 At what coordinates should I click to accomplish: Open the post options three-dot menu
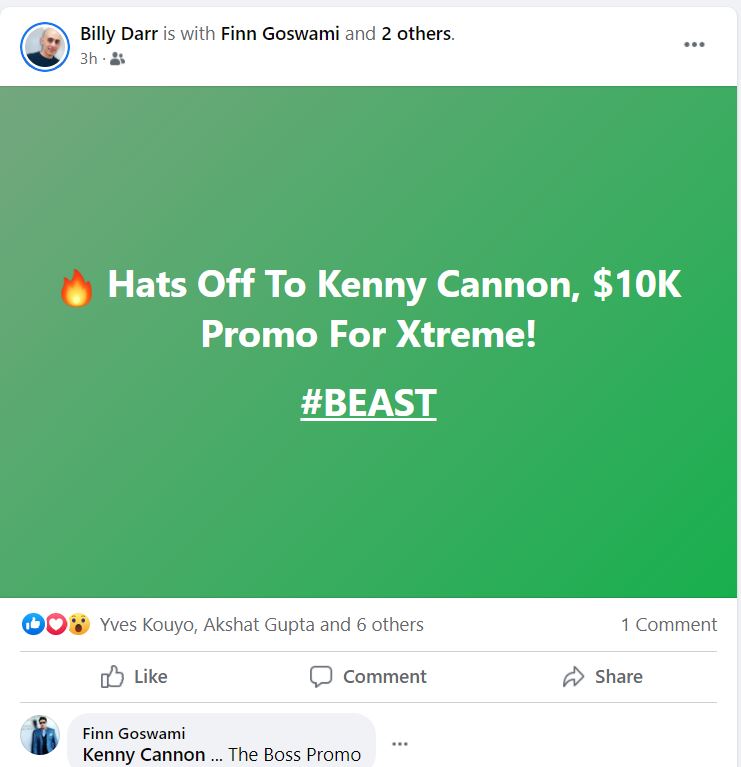point(694,45)
